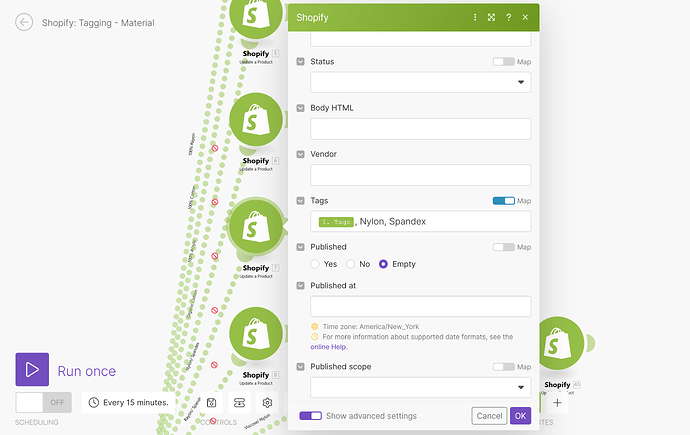Click the filter icon near the Organic Cotton route

tap(214, 310)
